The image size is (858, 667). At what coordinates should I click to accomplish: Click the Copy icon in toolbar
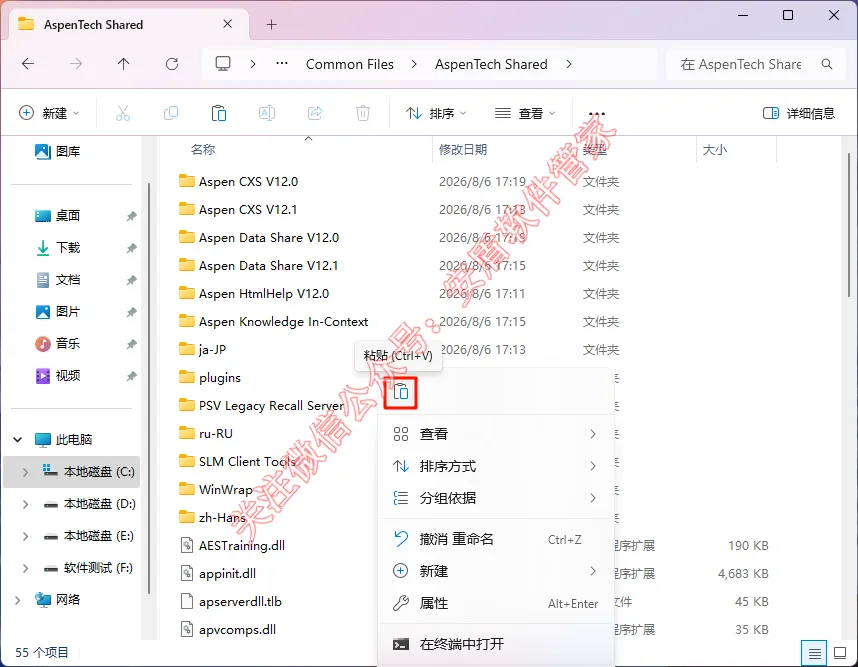(x=171, y=113)
